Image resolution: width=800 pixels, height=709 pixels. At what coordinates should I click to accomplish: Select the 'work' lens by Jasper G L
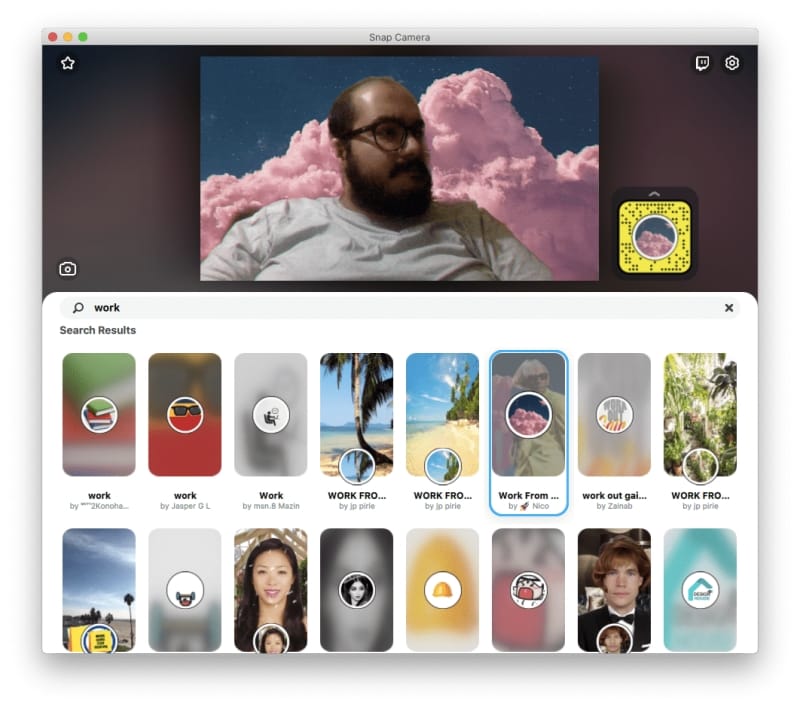tap(185, 432)
